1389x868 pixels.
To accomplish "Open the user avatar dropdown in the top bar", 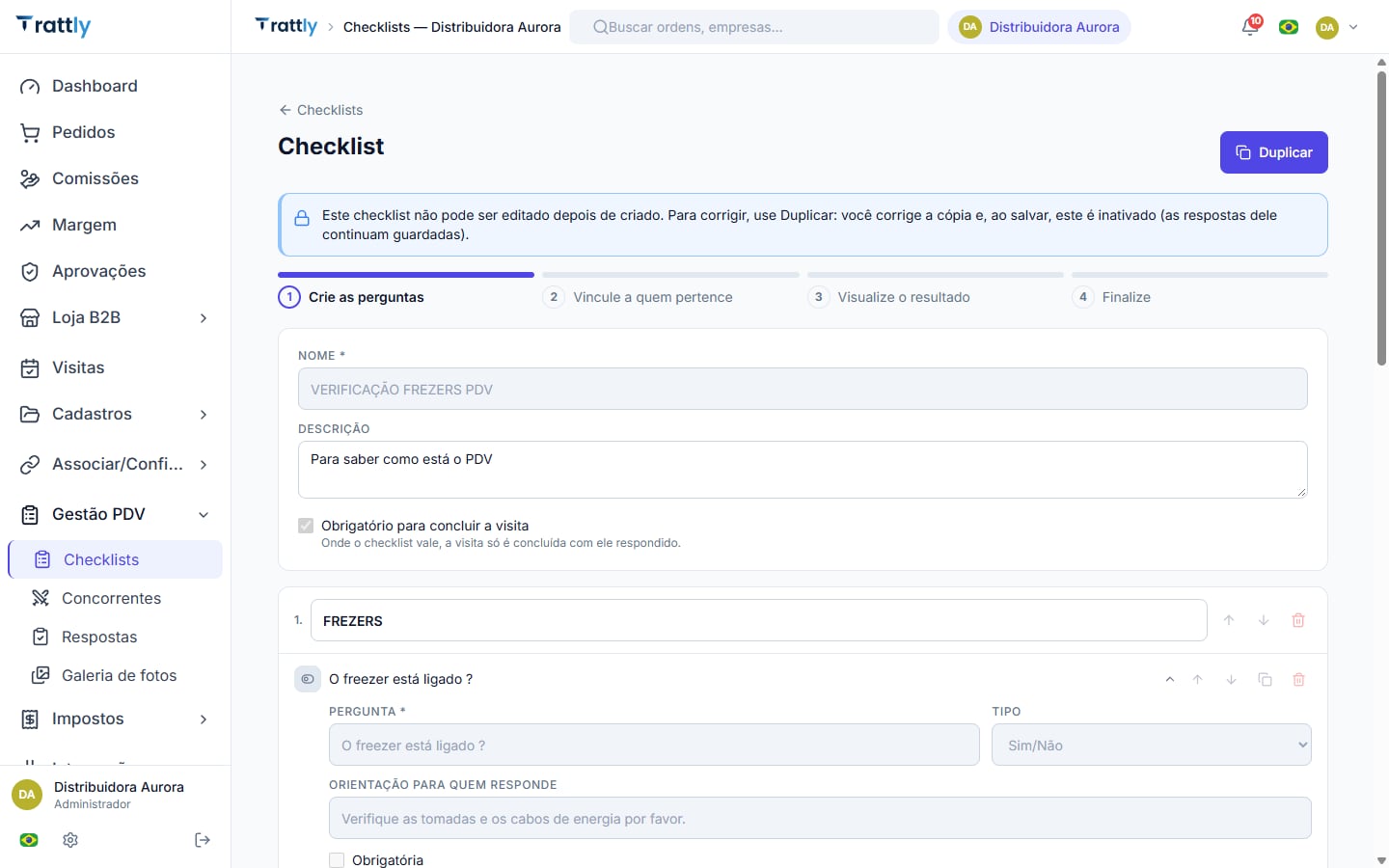I will pos(1337,27).
